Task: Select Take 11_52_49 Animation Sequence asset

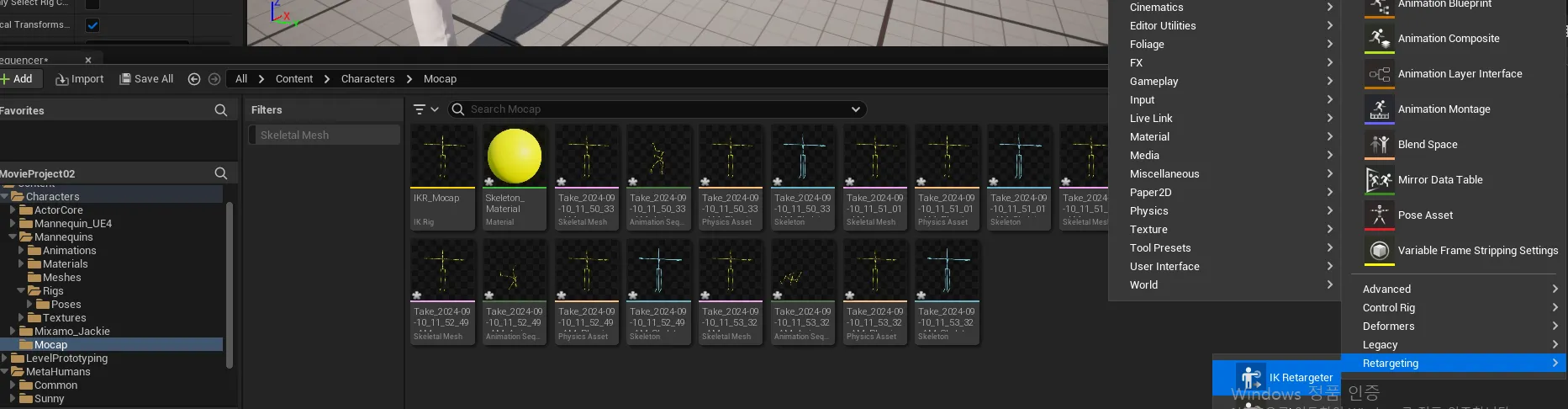Action: (515, 292)
